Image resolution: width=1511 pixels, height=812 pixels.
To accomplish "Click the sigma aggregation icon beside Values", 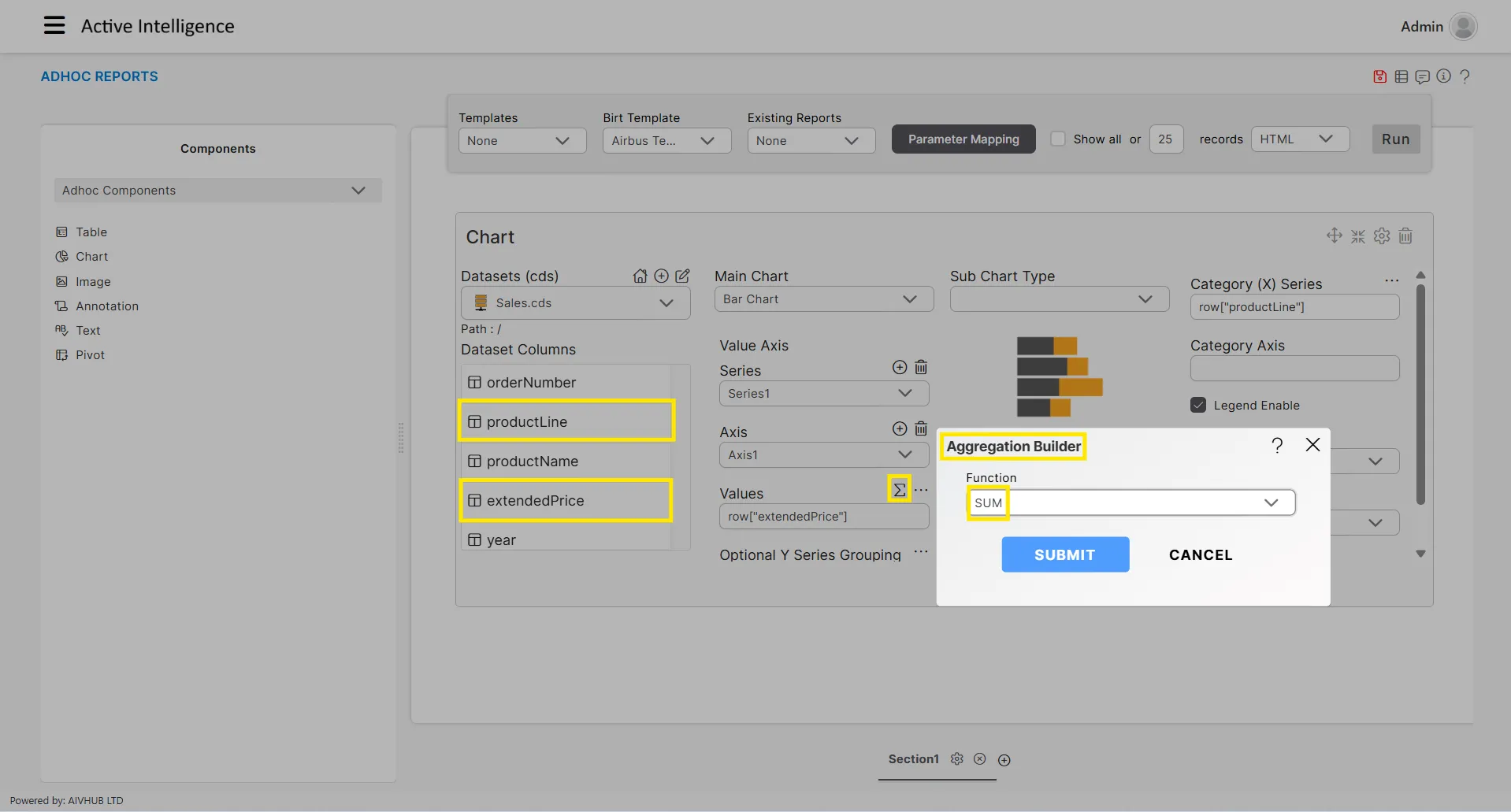I will pyautogui.click(x=899, y=490).
